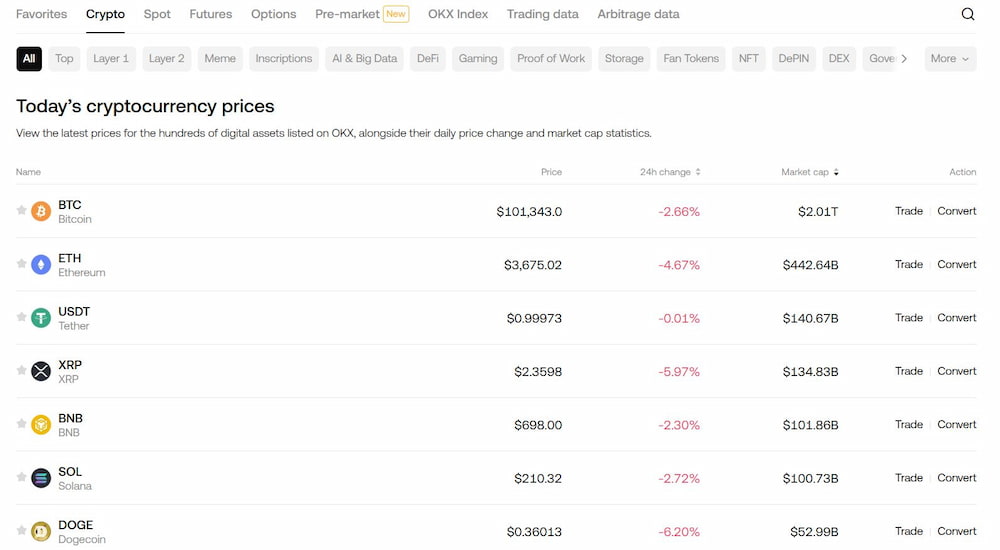This screenshot has width=1000, height=550.
Task: Click the BNB coin logo
Action: click(41, 424)
